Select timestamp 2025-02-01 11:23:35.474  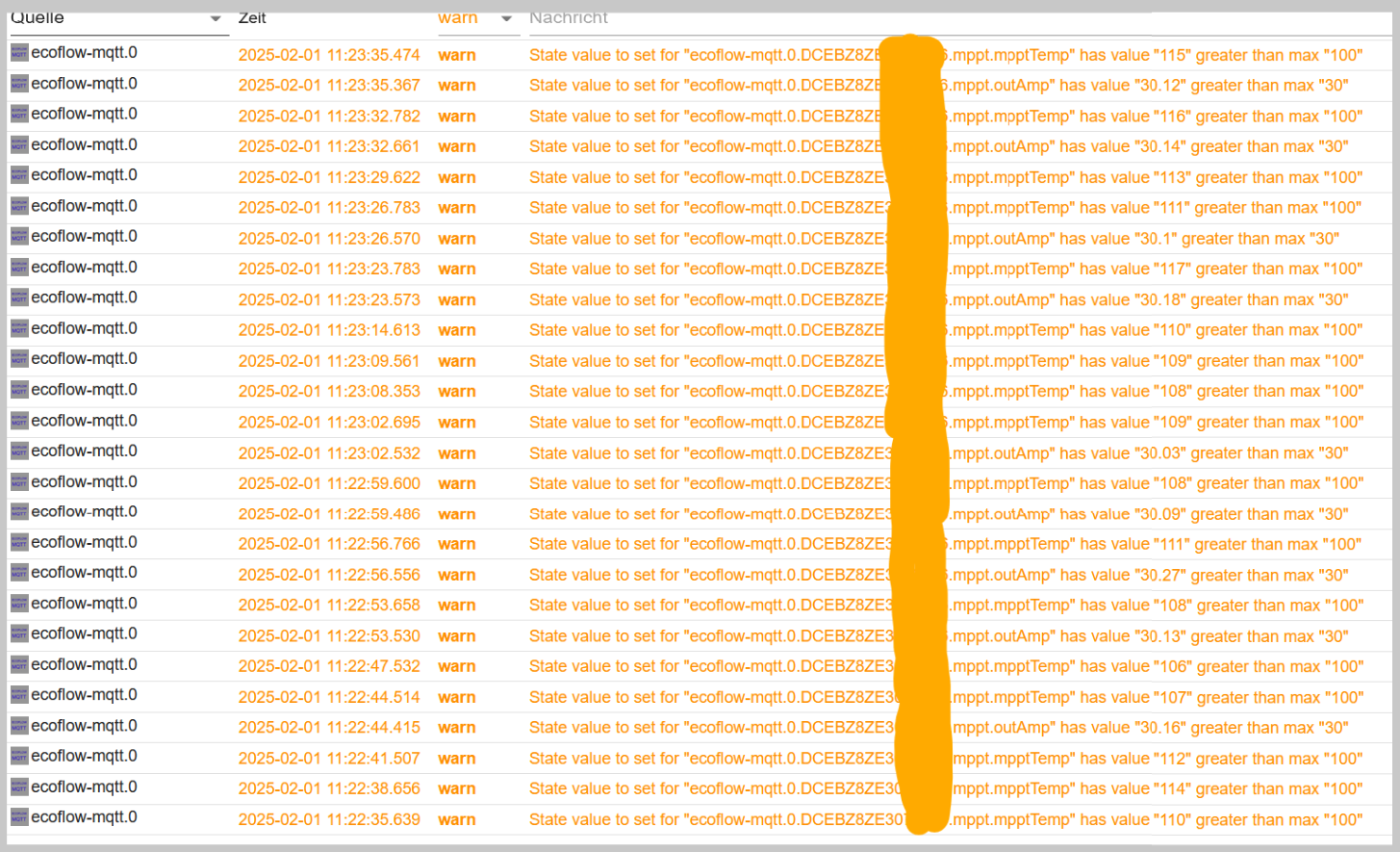point(329,56)
